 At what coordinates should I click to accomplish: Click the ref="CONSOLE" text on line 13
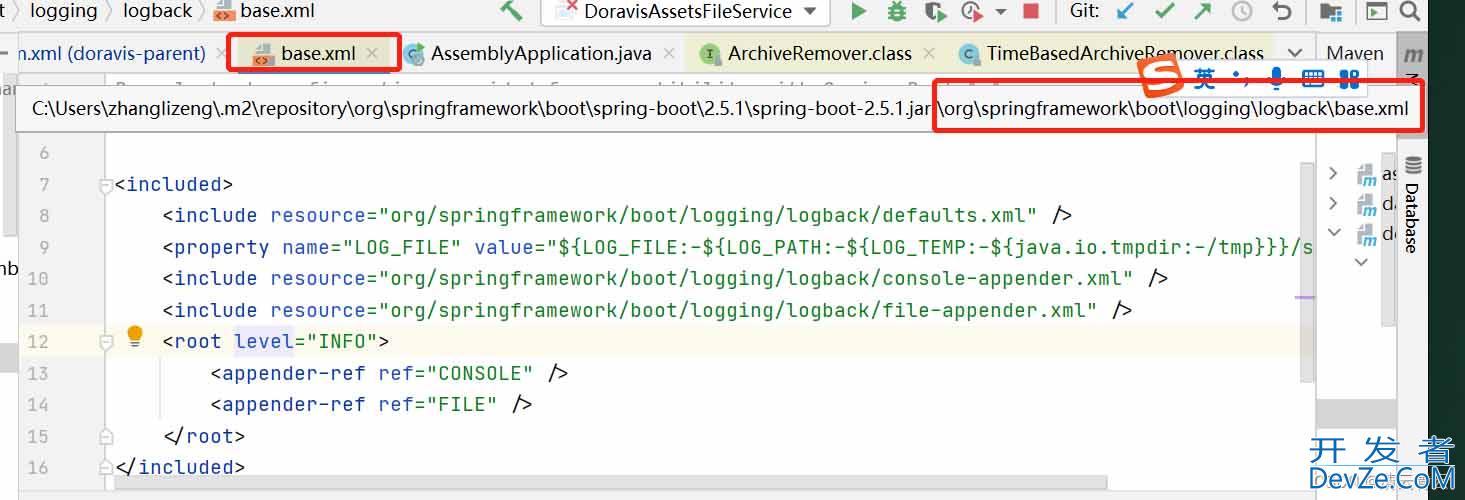pyautogui.click(x=456, y=373)
